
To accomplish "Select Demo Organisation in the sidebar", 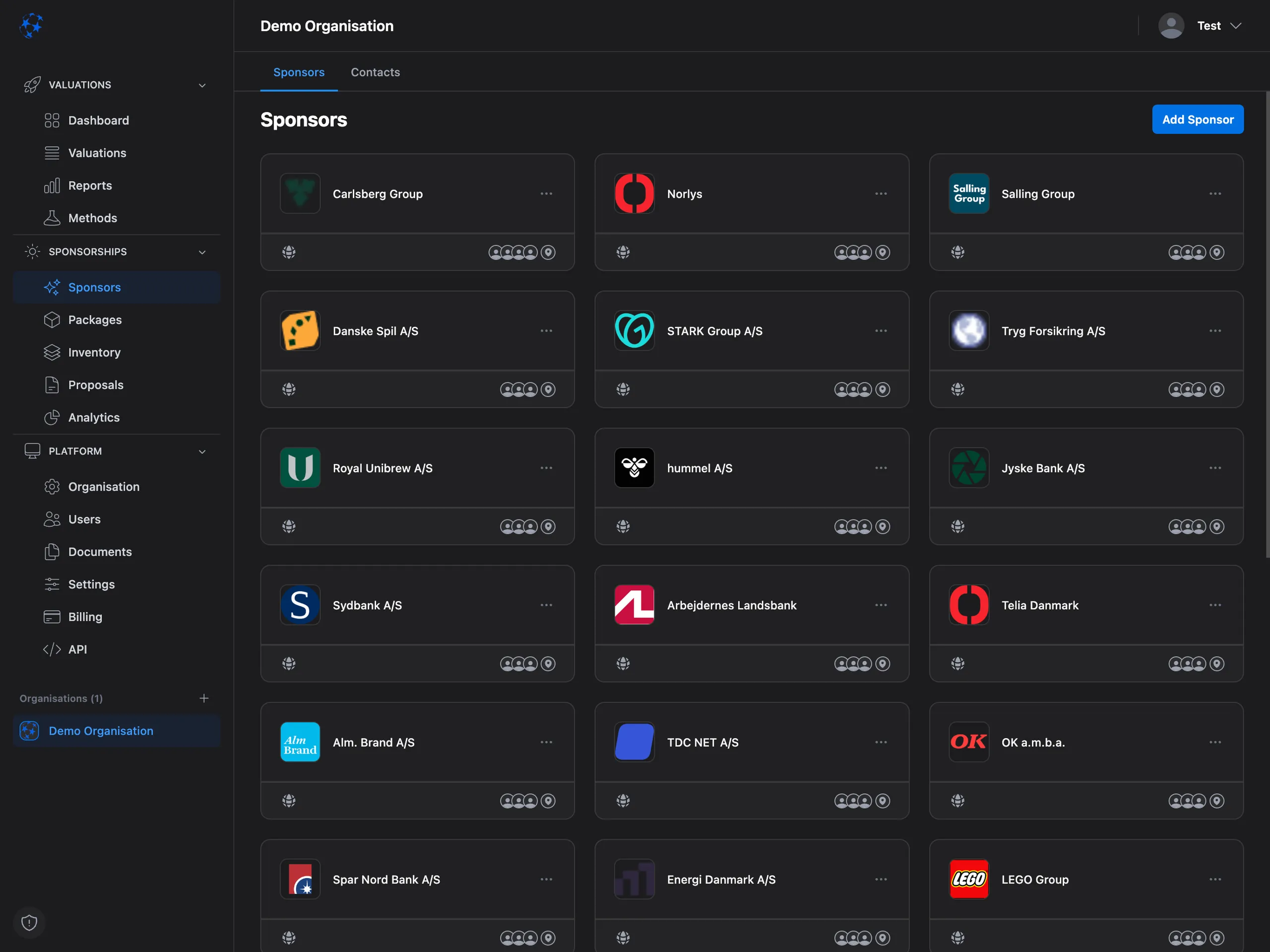I will 116,731.
